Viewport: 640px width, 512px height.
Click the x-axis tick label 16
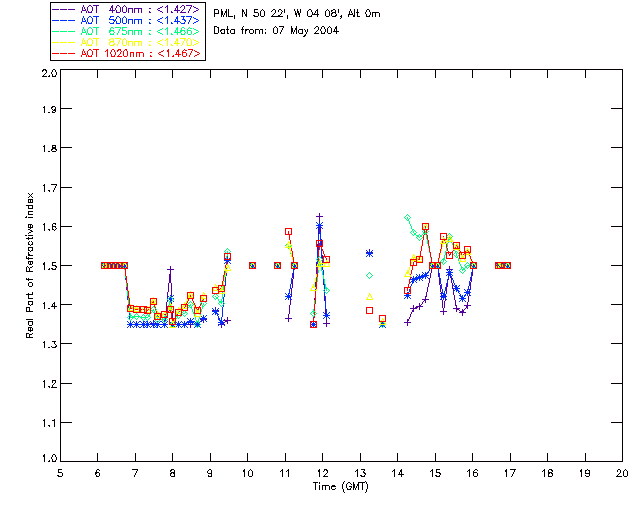[x=472, y=473]
